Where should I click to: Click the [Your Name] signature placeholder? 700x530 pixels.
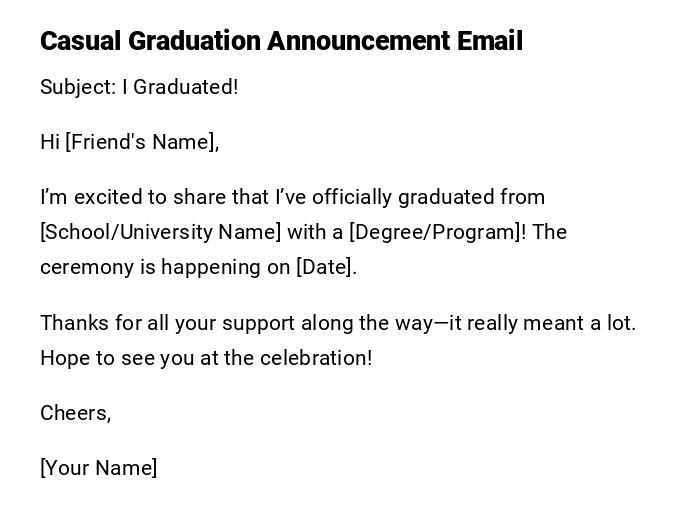[x=98, y=468]
